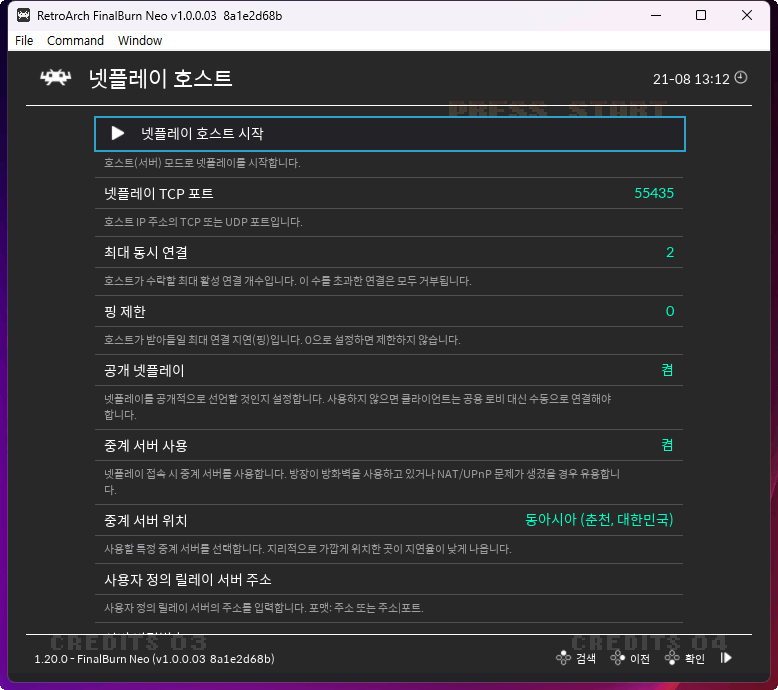
Task: Minimize the RetroArch window
Action: [x=656, y=15]
